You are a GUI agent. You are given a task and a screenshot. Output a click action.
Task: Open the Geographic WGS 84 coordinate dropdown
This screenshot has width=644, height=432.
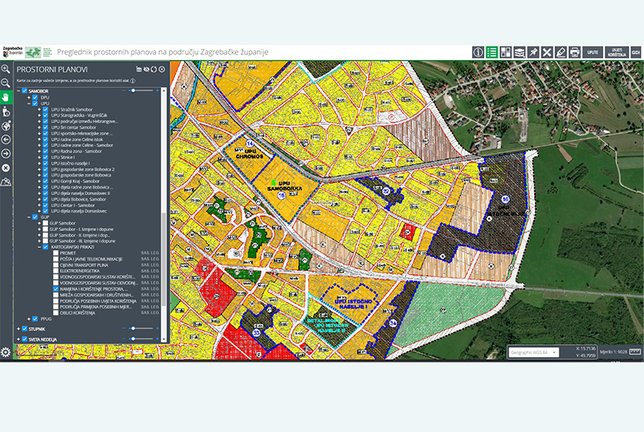coord(537,353)
